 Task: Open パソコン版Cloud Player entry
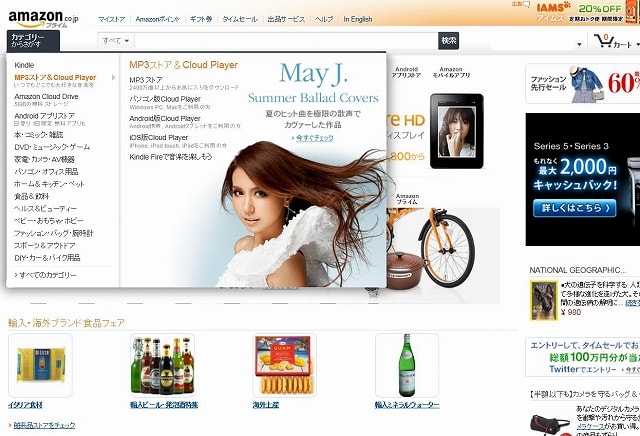tap(165, 99)
